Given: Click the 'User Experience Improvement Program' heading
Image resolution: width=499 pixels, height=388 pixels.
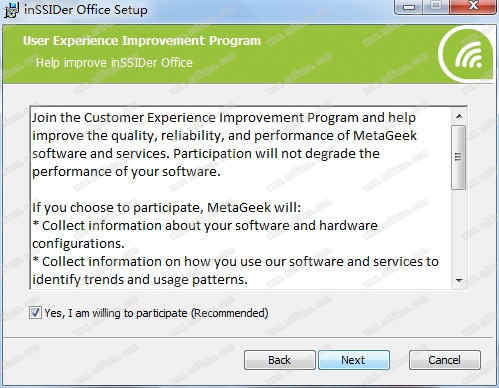Looking at the screenshot, I should [142, 41].
